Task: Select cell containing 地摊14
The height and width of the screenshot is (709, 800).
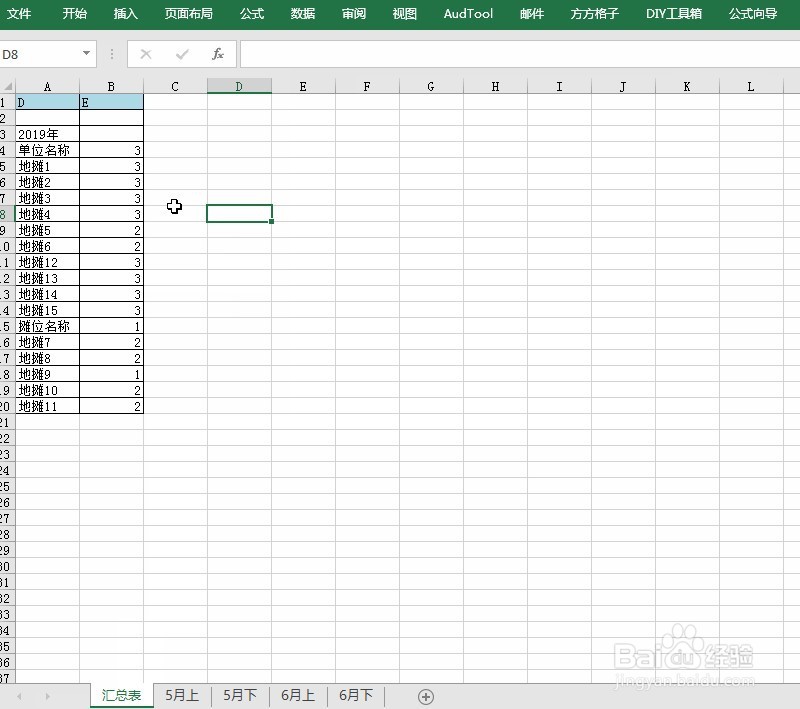Action: point(47,294)
